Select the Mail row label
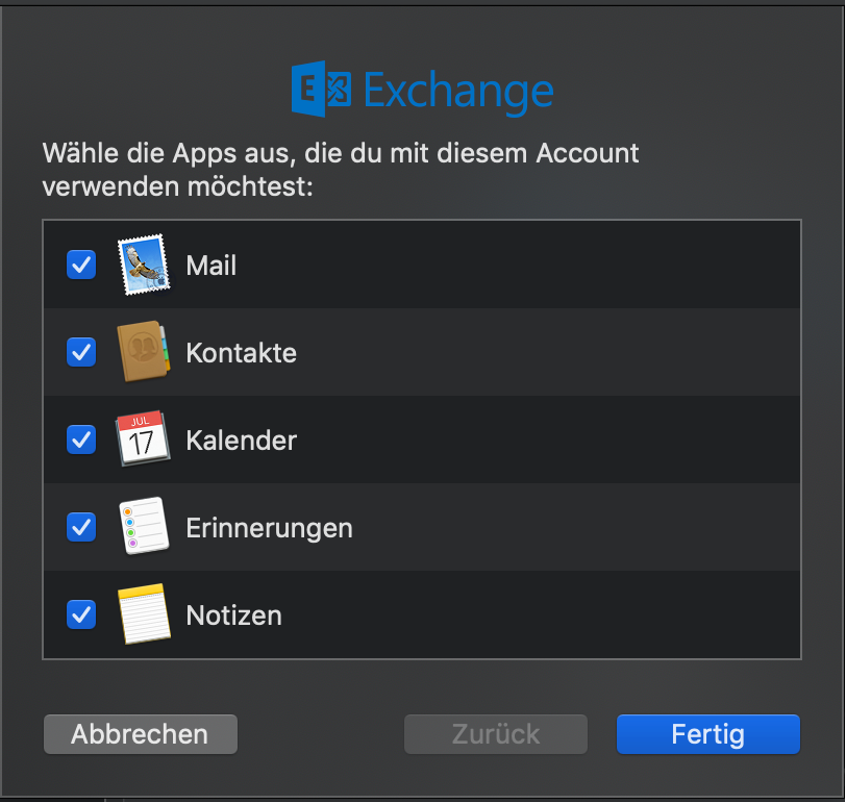Viewport: 845px width, 802px height. pyautogui.click(x=211, y=266)
